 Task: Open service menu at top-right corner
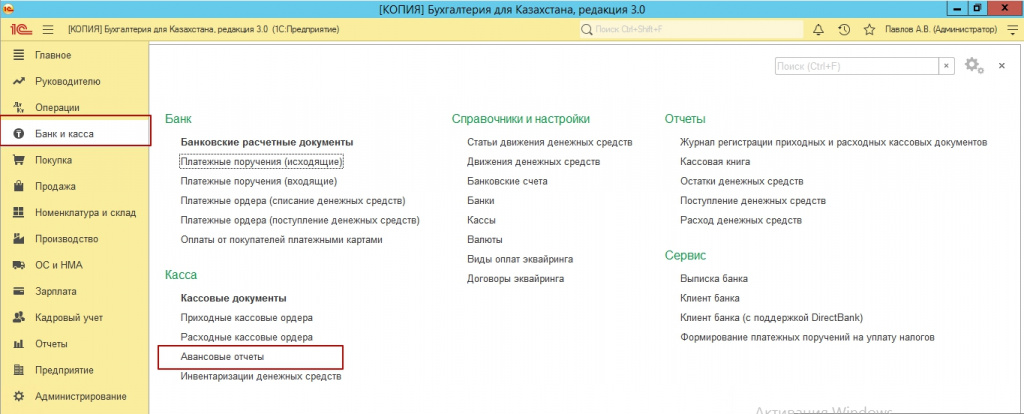tap(1013, 29)
